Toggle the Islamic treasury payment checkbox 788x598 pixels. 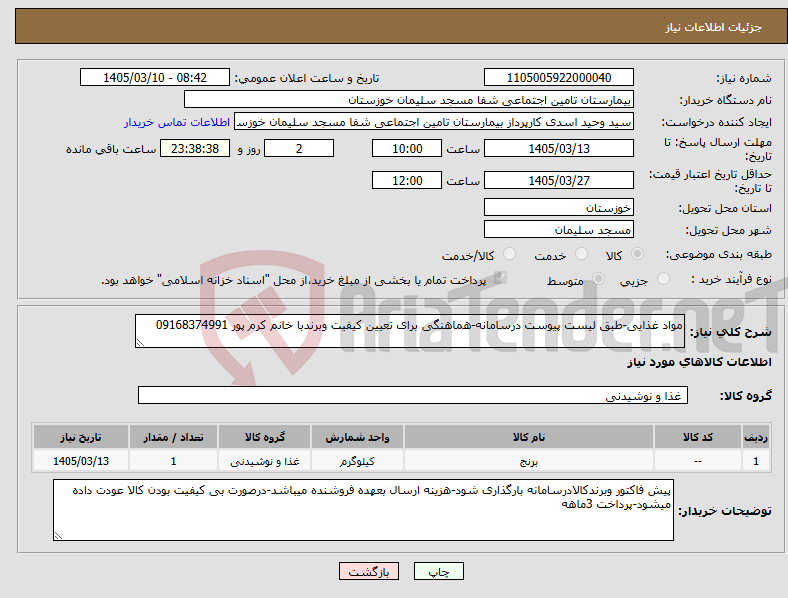[500, 278]
